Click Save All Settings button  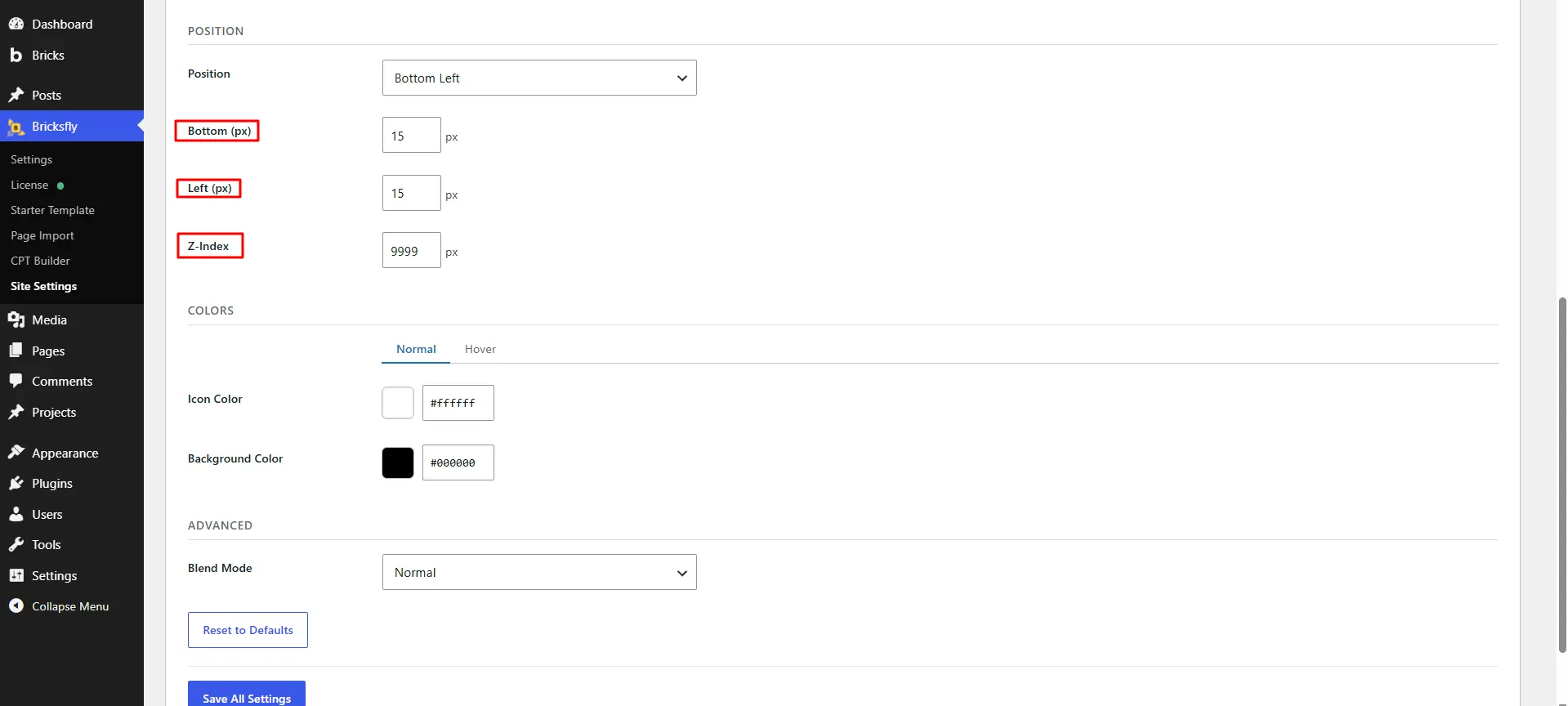pos(247,695)
